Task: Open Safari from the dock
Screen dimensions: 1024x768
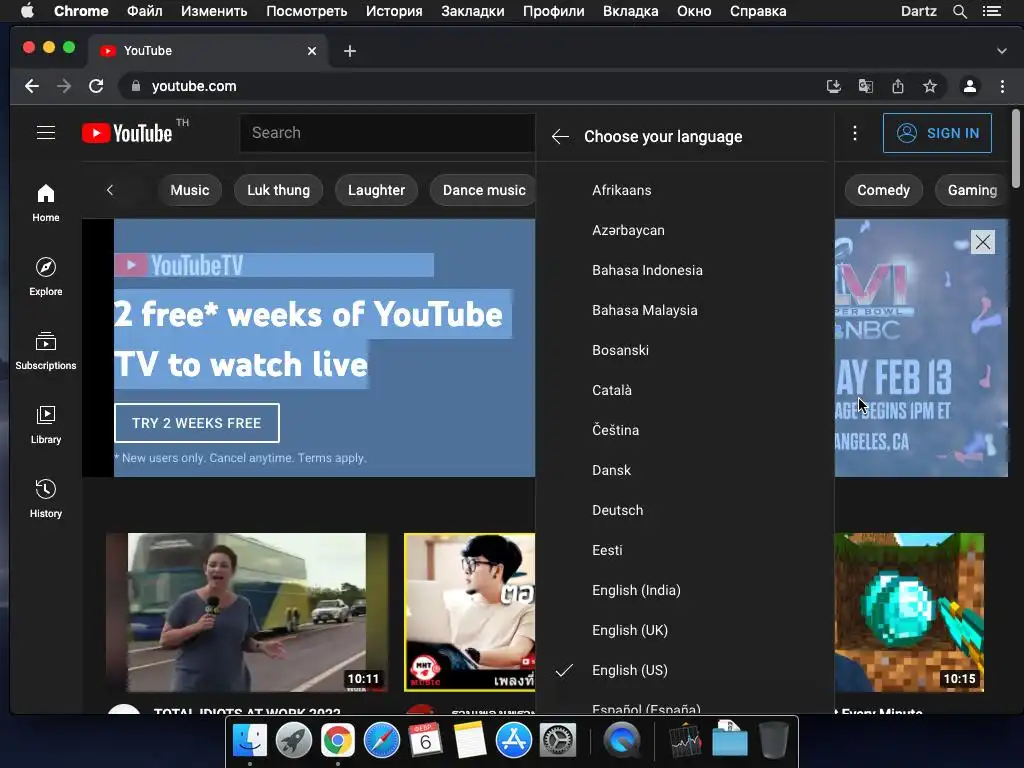Action: [x=381, y=741]
